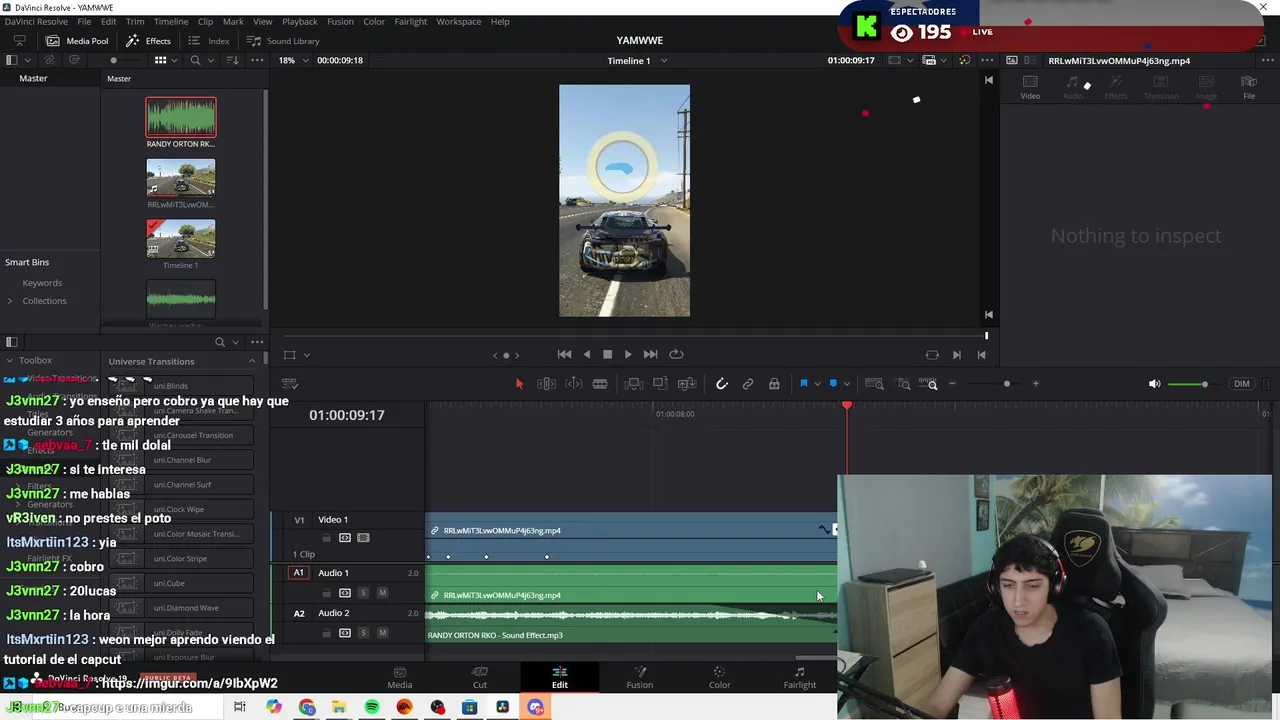Open the Playback menu
This screenshot has height=720, width=1280.
click(299, 21)
